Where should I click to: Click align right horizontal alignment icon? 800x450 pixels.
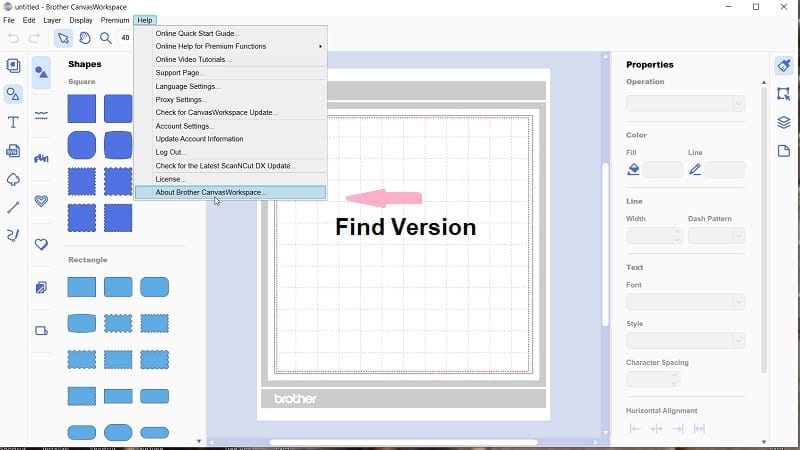[678, 429]
